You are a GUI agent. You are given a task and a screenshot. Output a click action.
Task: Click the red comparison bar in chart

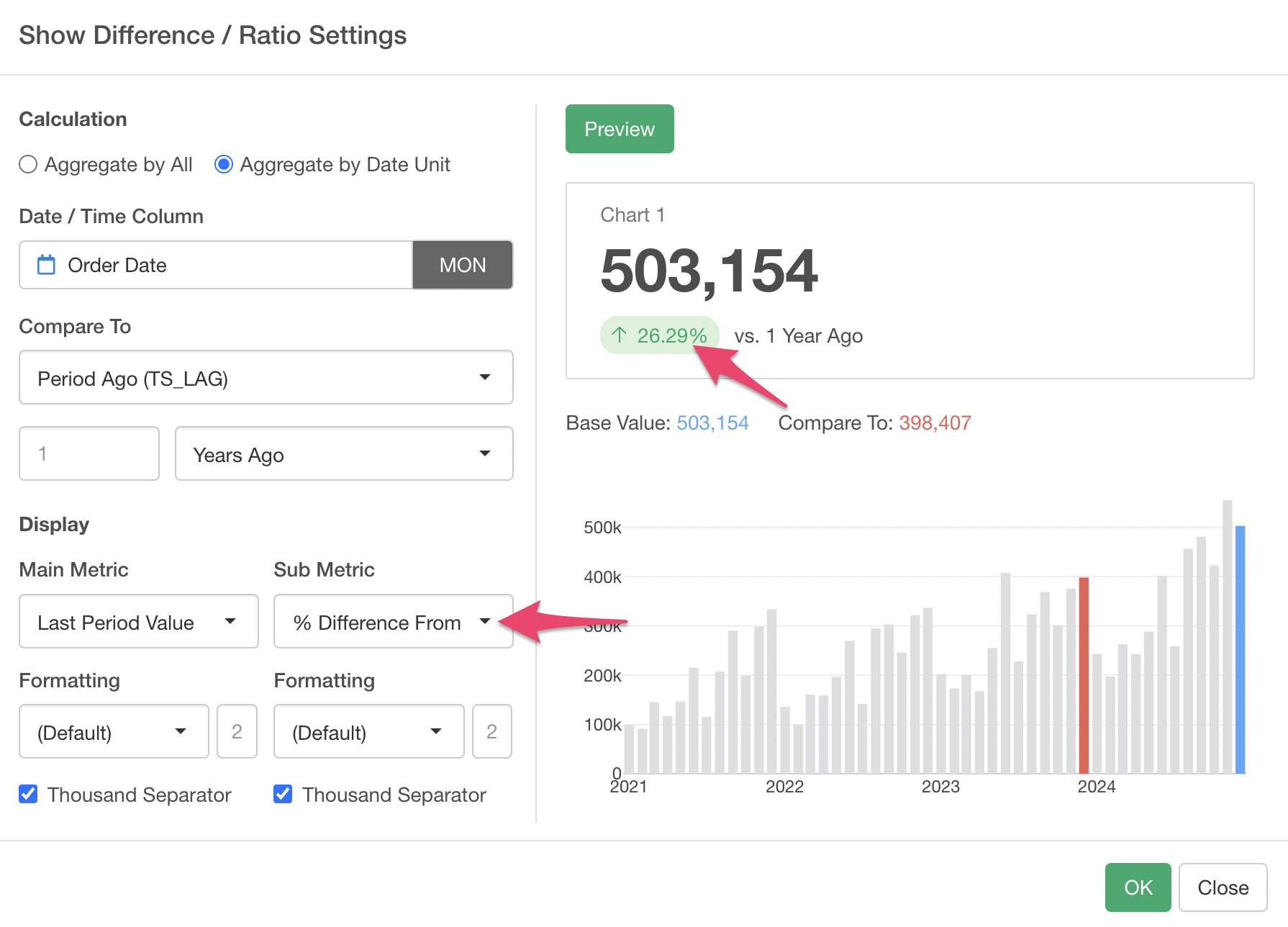click(x=1083, y=675)
